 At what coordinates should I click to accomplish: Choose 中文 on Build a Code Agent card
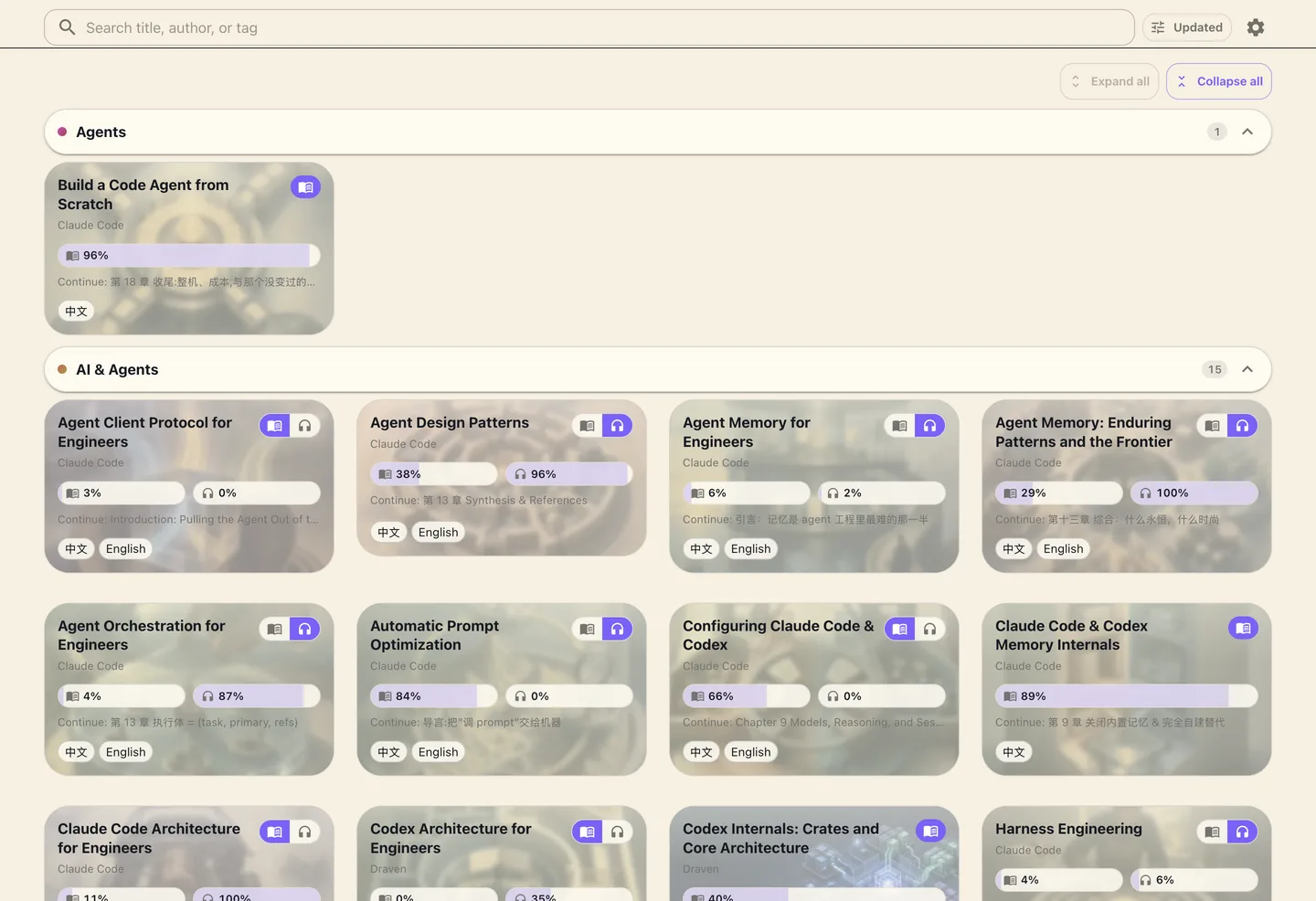point(77,312)
